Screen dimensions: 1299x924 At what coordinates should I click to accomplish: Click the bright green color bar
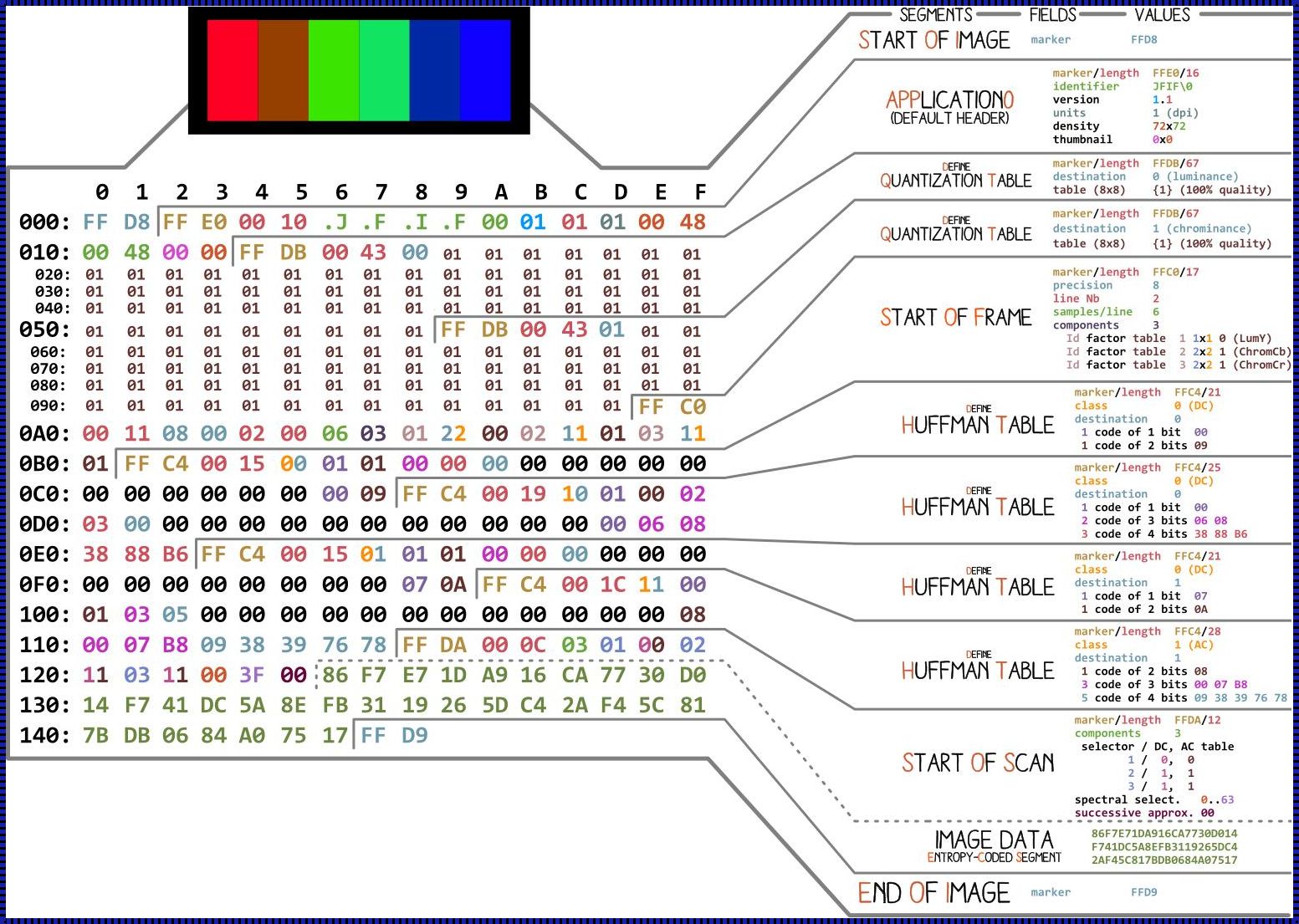tap(334, 70)
